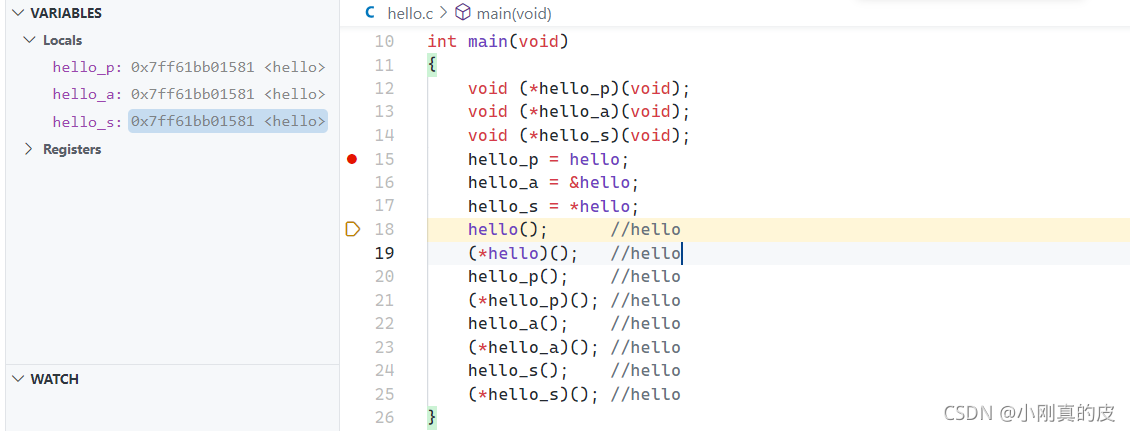Click '(*hello)();' on line 19
The height and width of the screenshot is (431, 1130).
pyautogui.click(x=523, y=253)
